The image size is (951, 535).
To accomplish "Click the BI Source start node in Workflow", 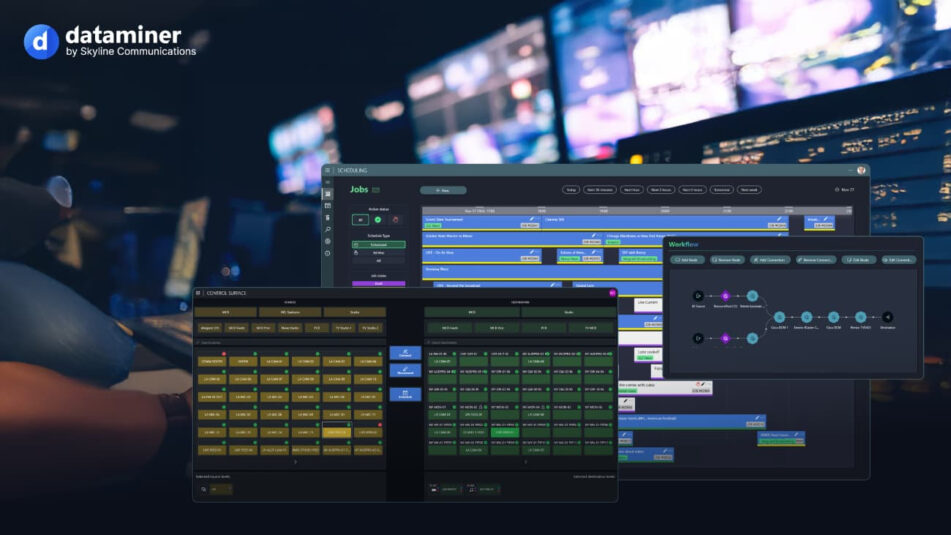I will click(x=698, y=295).
